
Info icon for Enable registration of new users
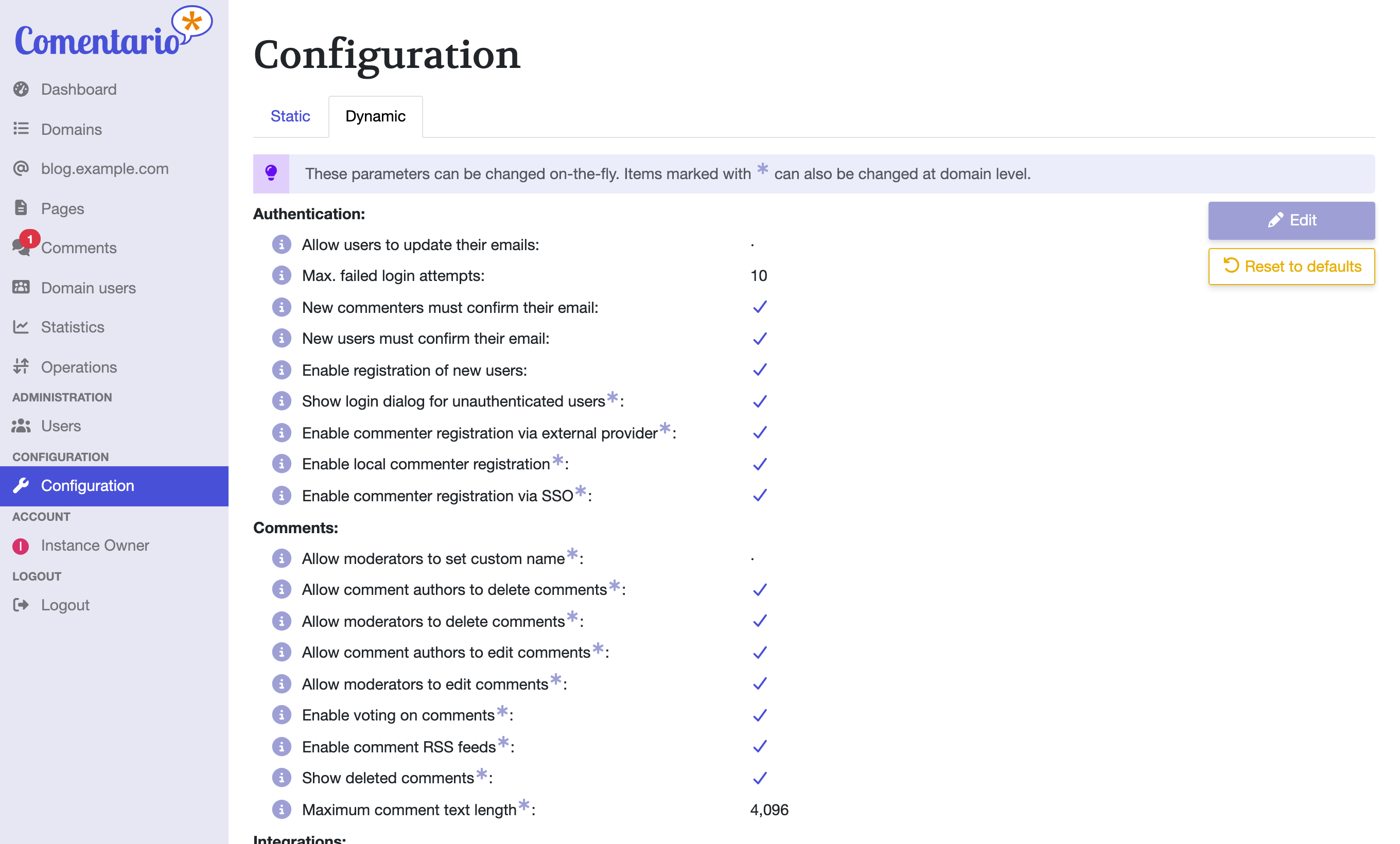tap(281, 371)
